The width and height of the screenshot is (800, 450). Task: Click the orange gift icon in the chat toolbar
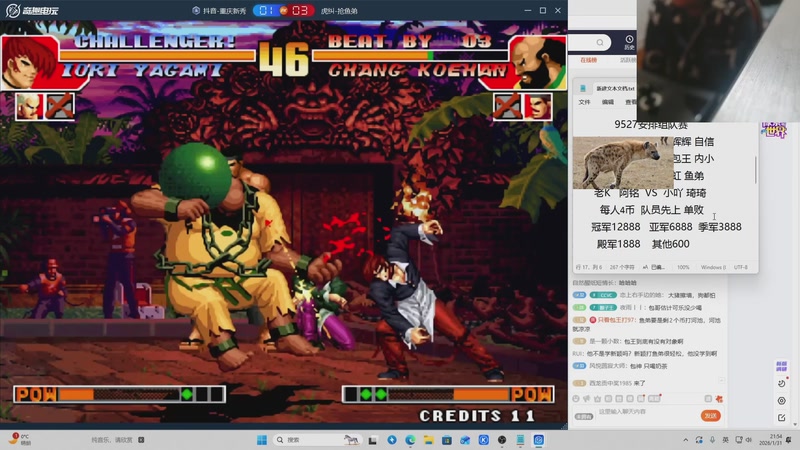click(719, 398)
